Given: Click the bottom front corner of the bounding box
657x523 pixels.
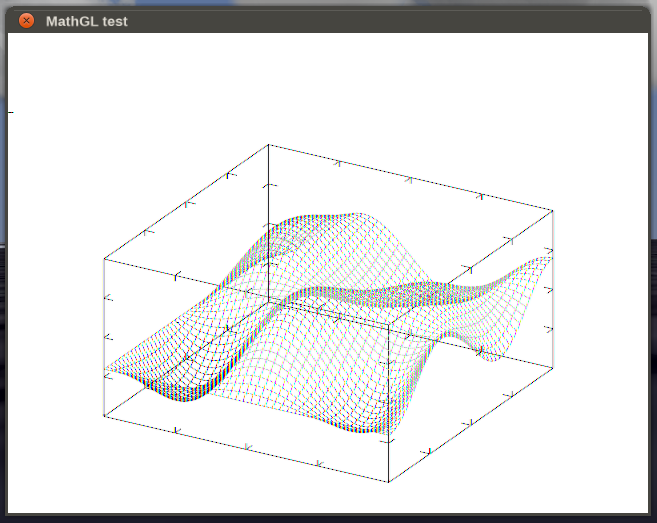Looking at the screenshot, I should pyautogui.click(x=388, y=482).
